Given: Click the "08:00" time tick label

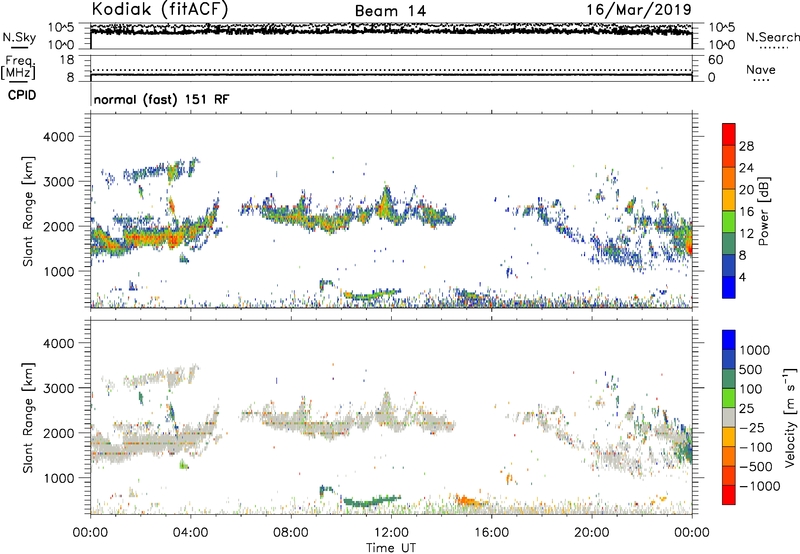Looking at the screenshot, I should click(290, 533).
